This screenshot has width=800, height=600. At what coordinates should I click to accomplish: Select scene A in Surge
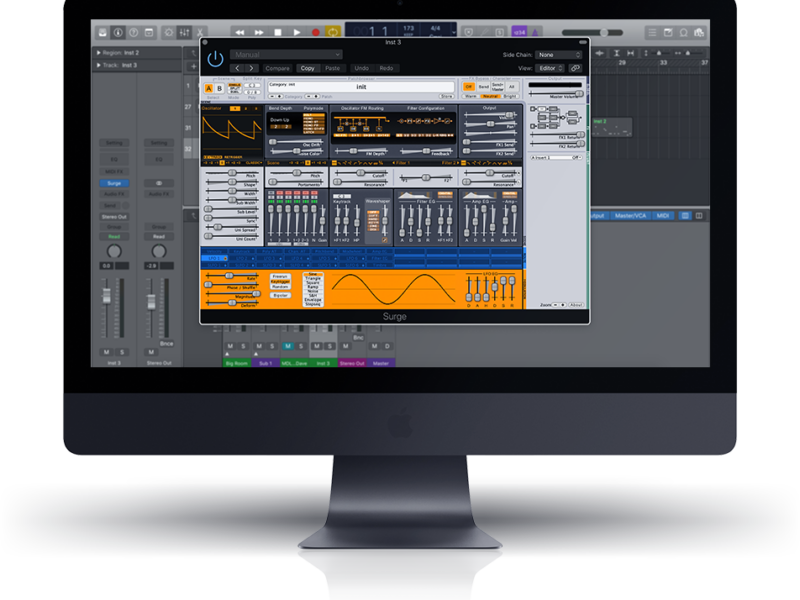(208, 89)
